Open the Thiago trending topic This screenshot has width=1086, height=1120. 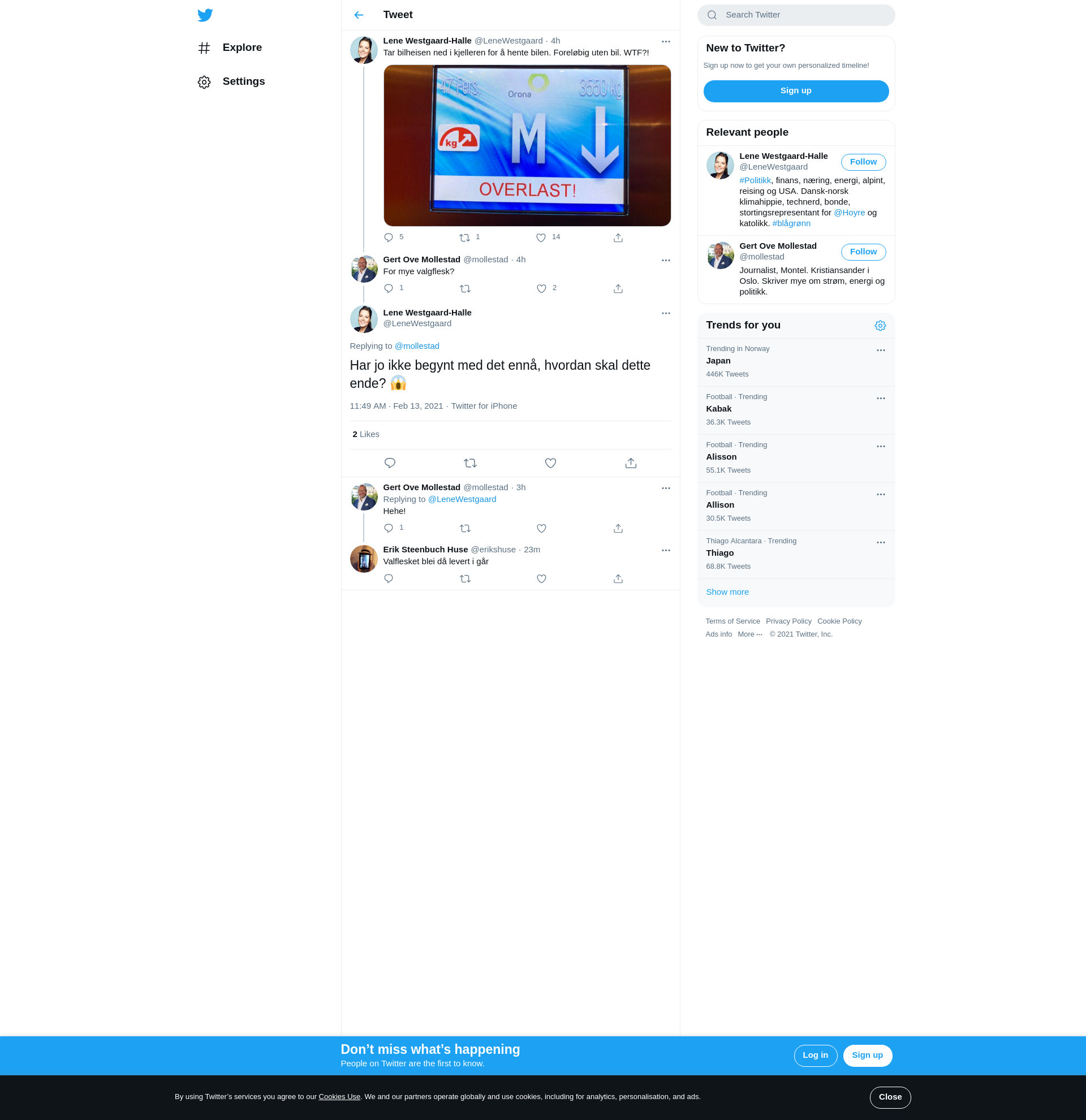pyautogui.click(x=796, y=554)
